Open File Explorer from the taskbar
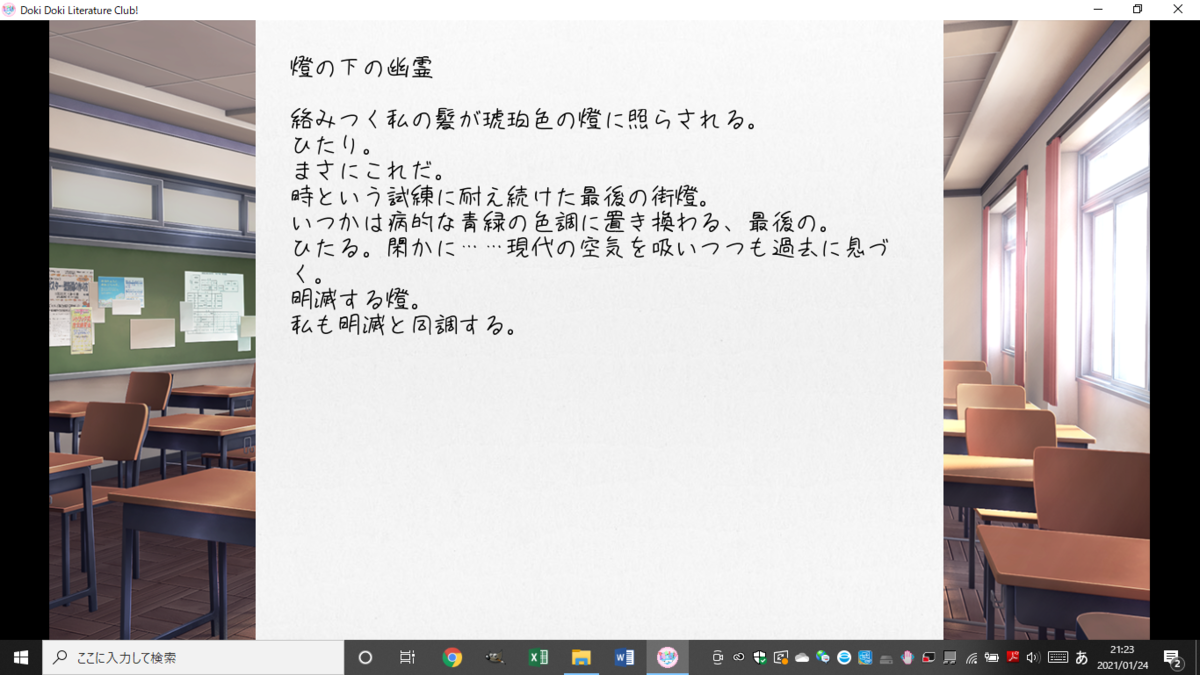The height and width of the screenshot is (675, 1200). click(x=581, y=657)
